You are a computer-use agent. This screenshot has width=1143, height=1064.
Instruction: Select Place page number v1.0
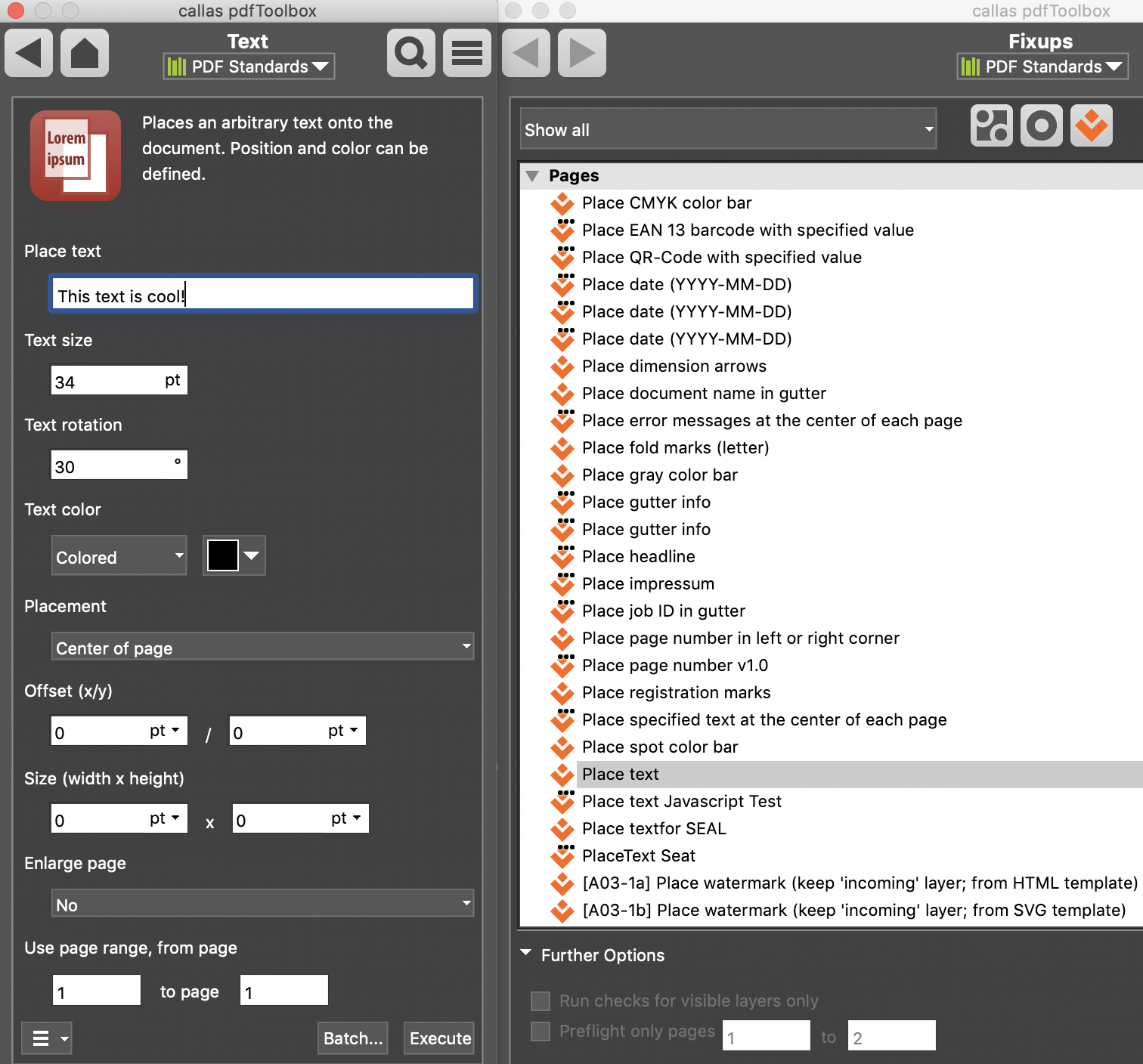click(x=675, y=666)
